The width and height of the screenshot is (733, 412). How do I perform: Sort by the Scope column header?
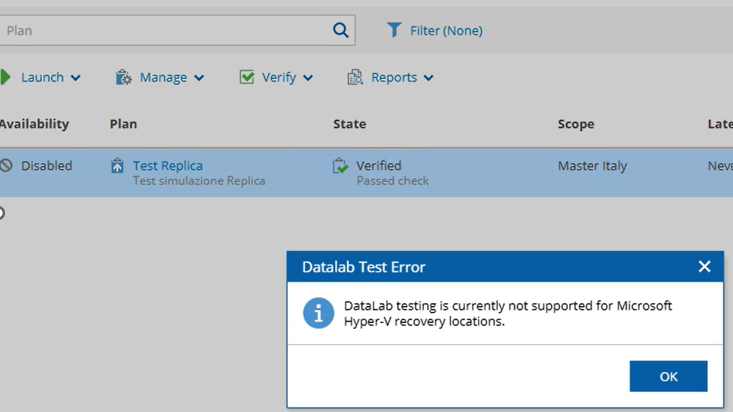pyautogui.click(x=576, y=124)
